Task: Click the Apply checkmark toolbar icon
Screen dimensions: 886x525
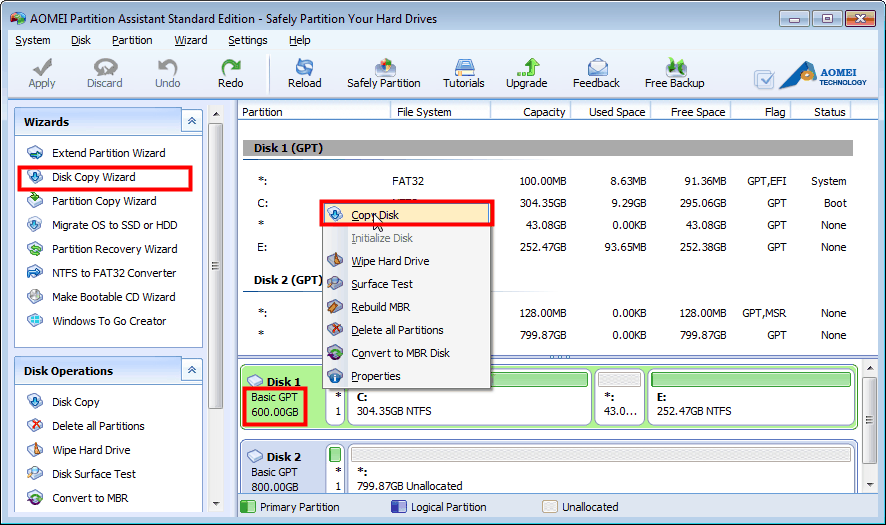Action: point(42,68)
